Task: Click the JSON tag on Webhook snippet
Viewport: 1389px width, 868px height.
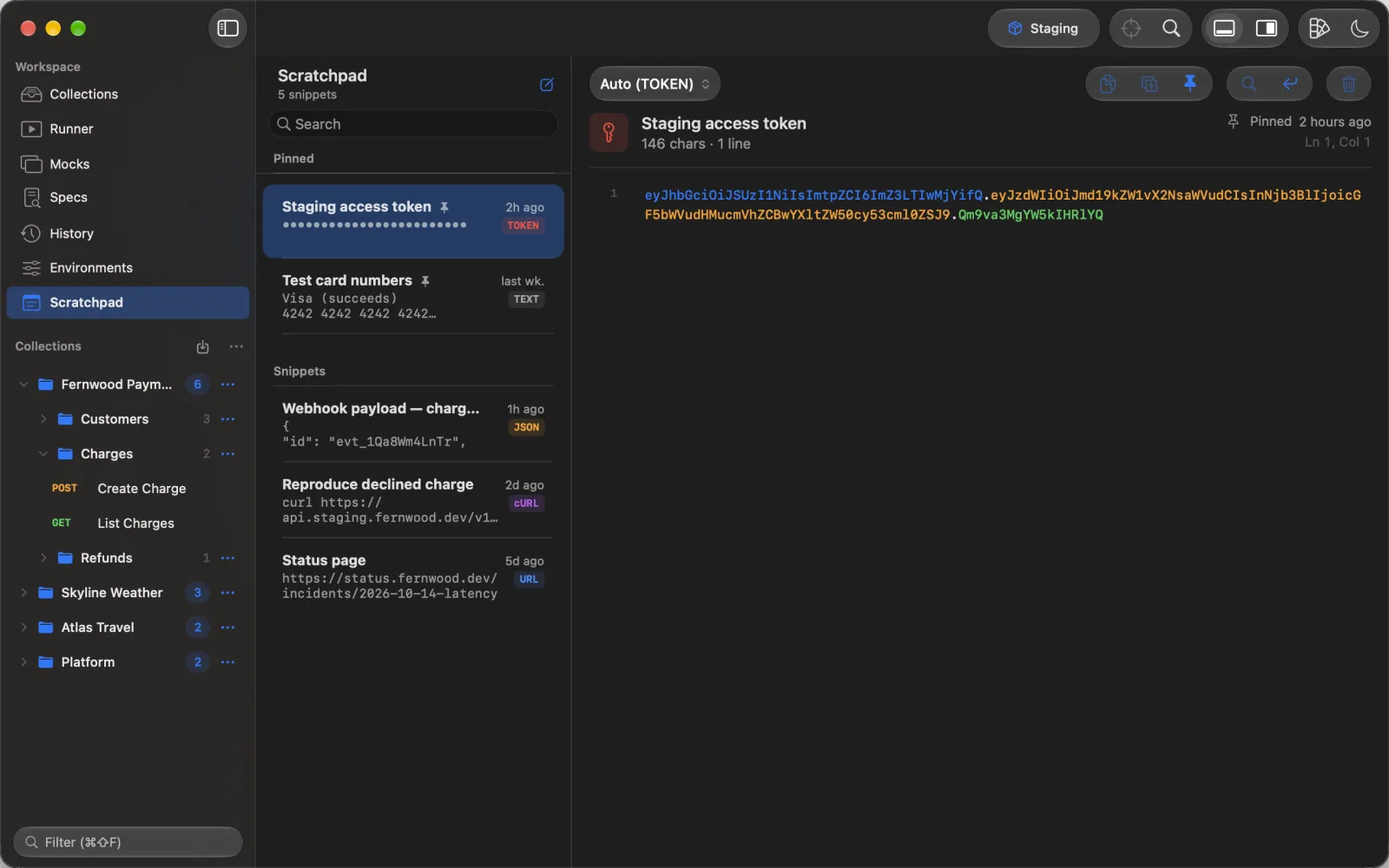Action: [x=526, y=427]
